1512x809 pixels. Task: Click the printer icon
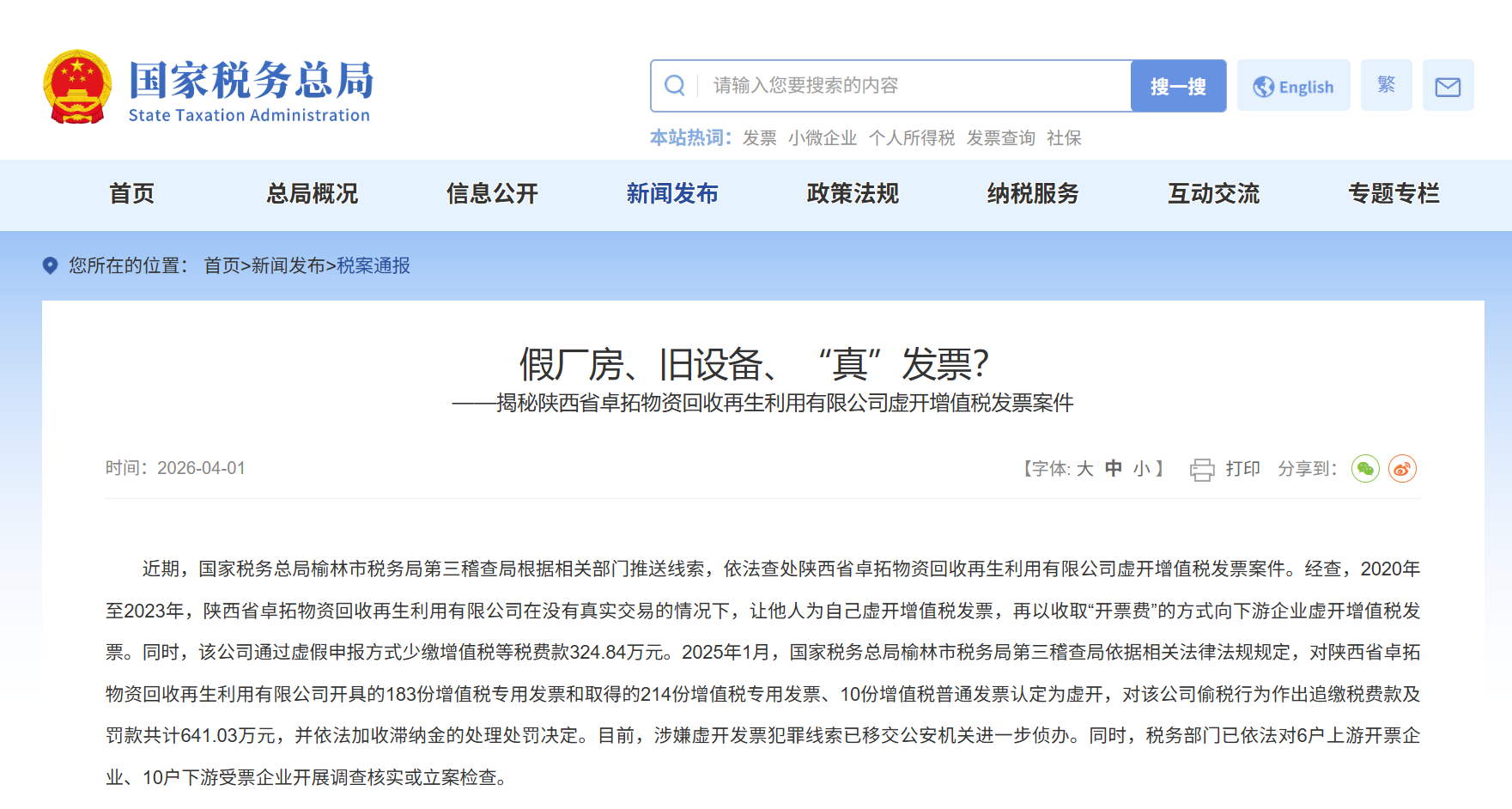pyautogui.click(x=1202, y=469)
